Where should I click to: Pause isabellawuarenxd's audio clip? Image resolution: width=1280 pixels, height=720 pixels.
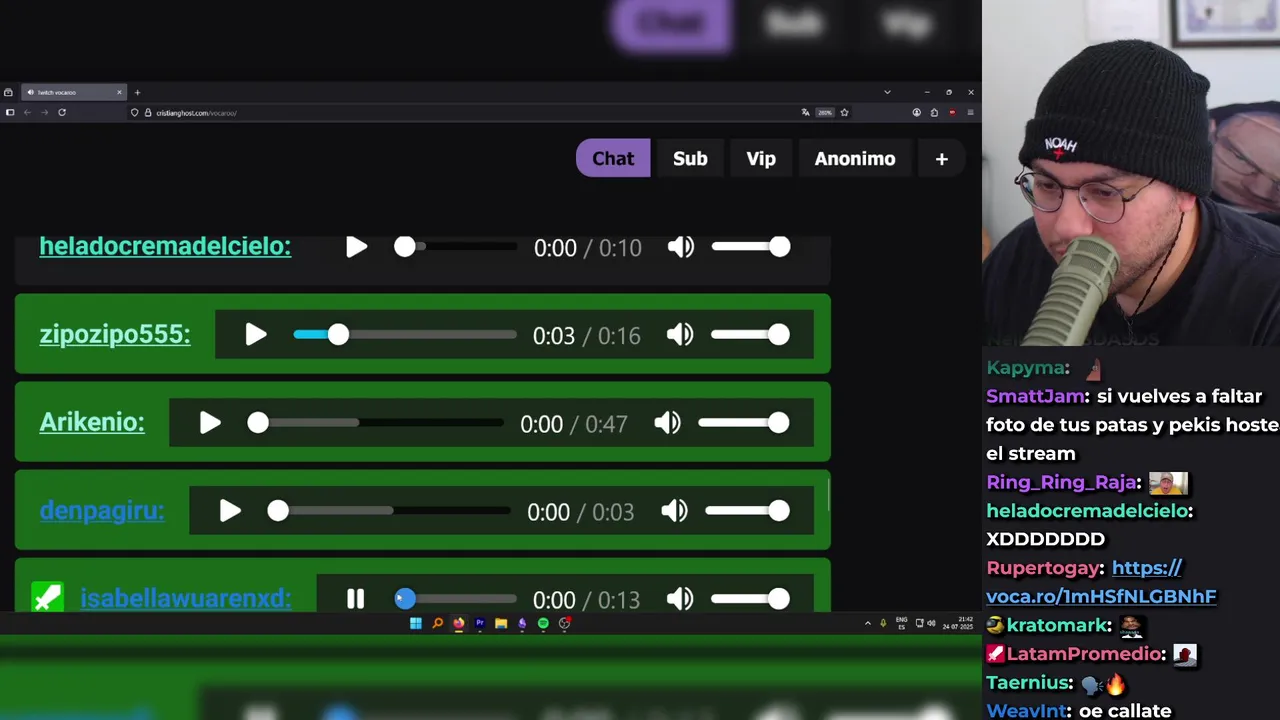click(x=355, y=599)
